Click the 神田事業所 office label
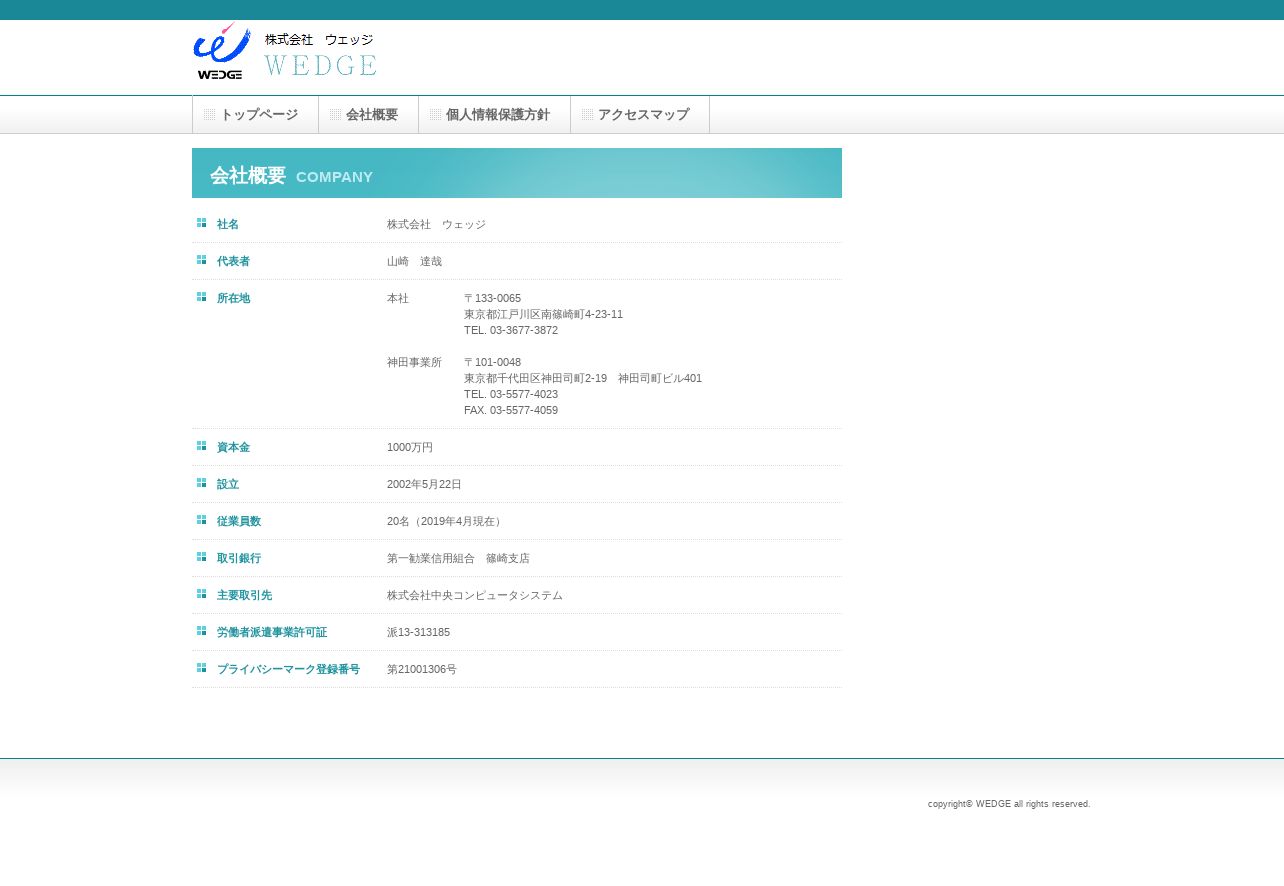Screen dimensions: 1284x886 [x=414, y=362]
